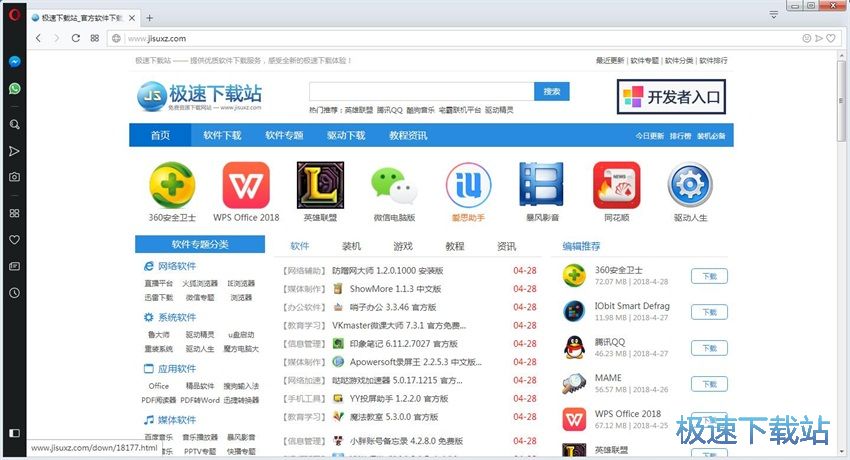Image resolution: width=850 pixels, height=460 pixels.
Task: Open Speed Dial from the sidebar grid icon
Action: 15,213
